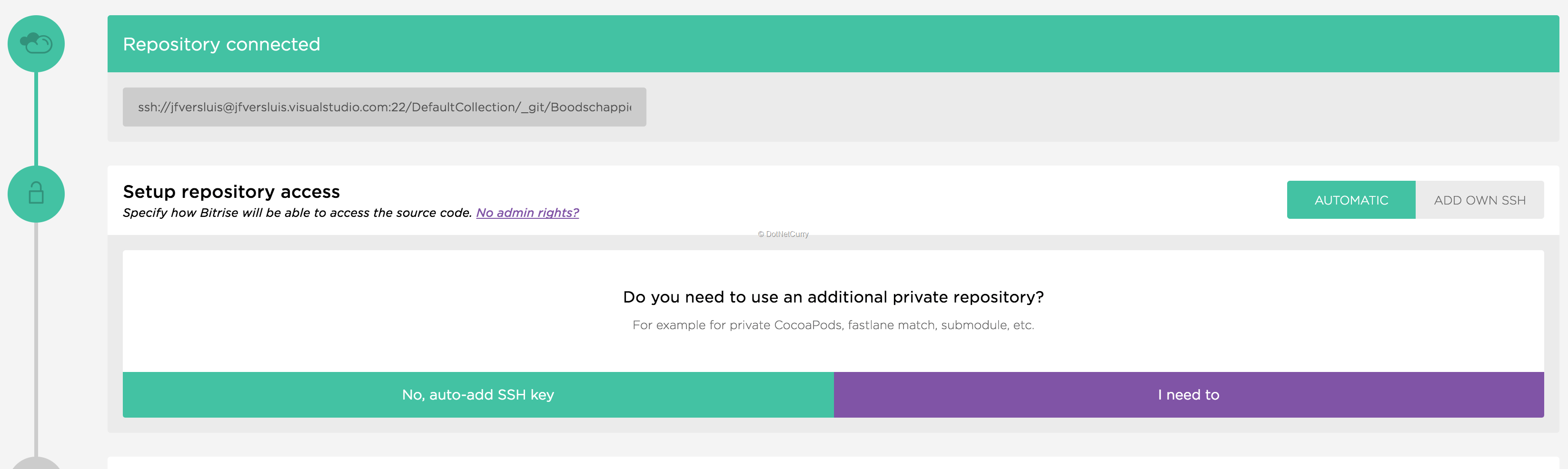Click the green progress line between steps
The height and width of the screenshot is (469, 1568).
click(x=36, y=118)
